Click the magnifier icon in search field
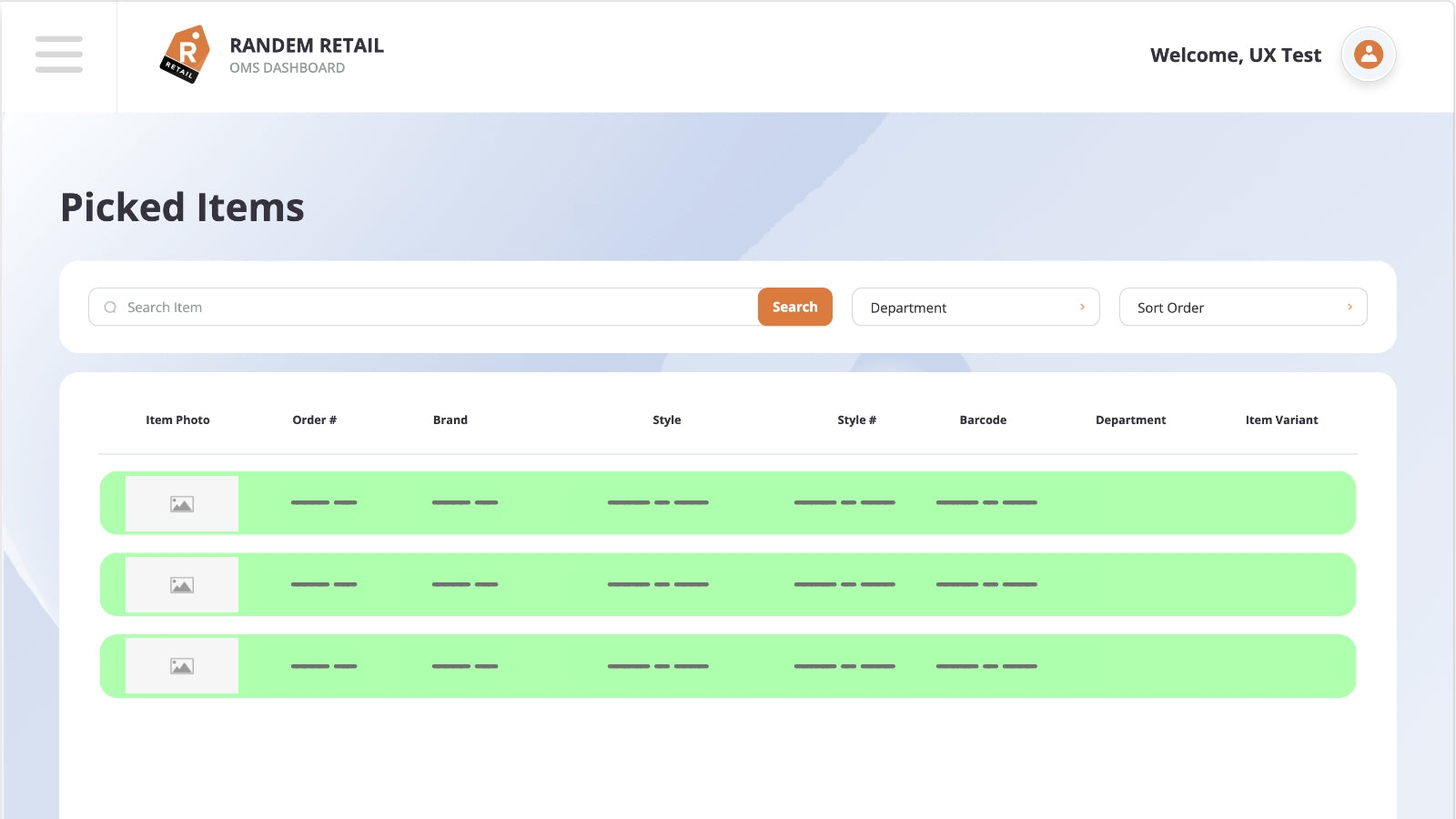1456x819 pixels. tap(110, 308)
